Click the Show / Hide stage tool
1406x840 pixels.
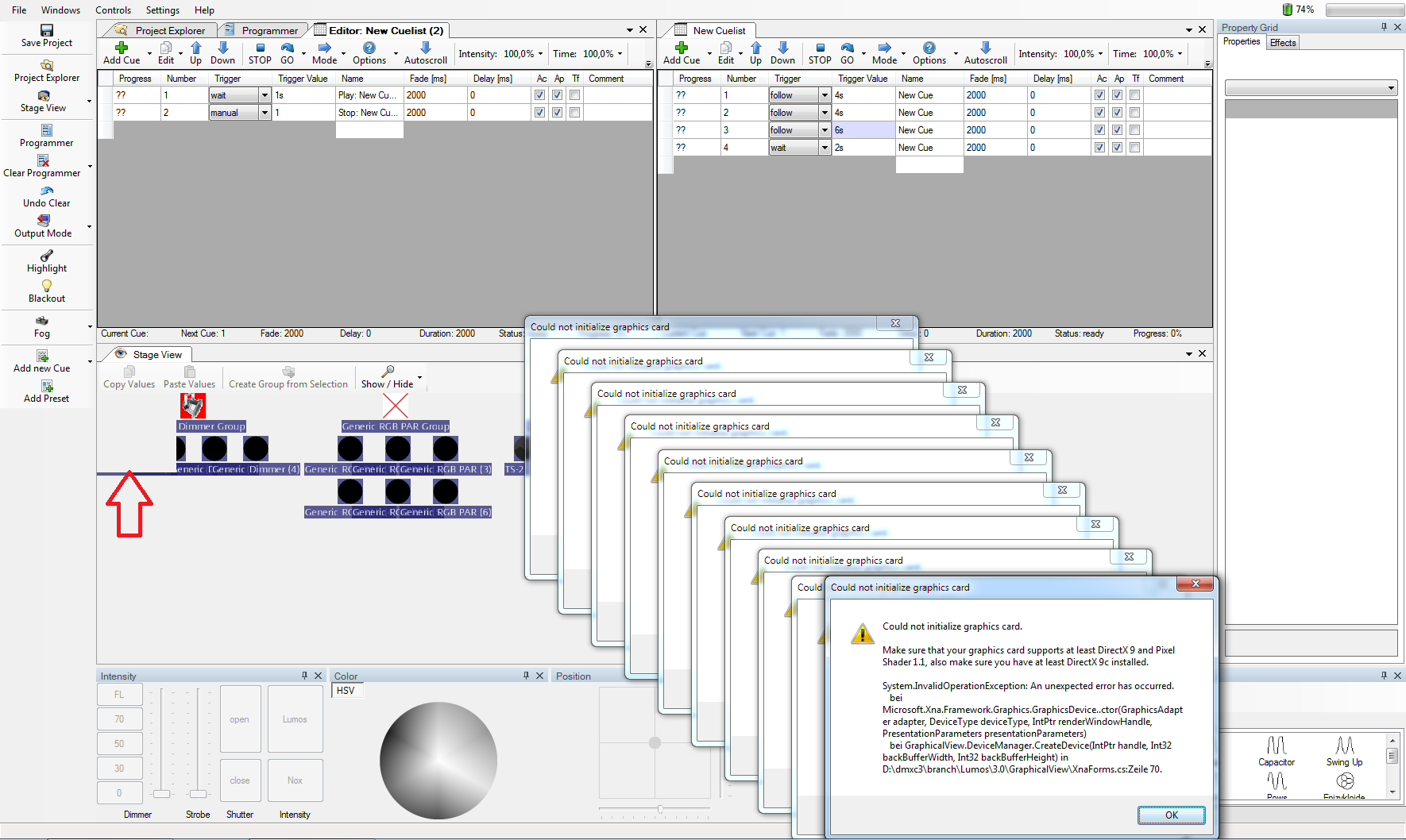(x=388, y=377)
